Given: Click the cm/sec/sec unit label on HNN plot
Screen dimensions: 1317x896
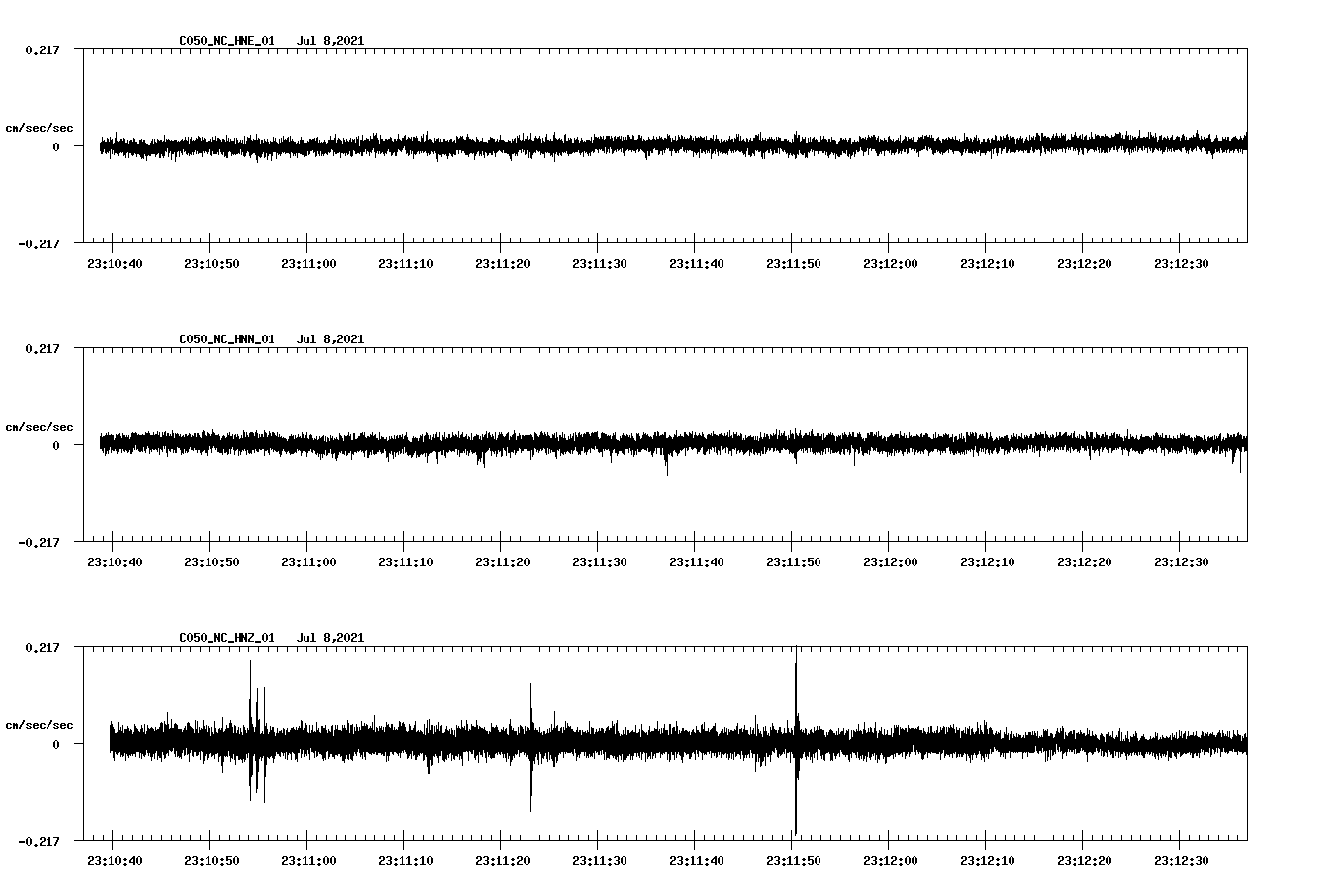Looking at the screenshot, I should point(39,427).
